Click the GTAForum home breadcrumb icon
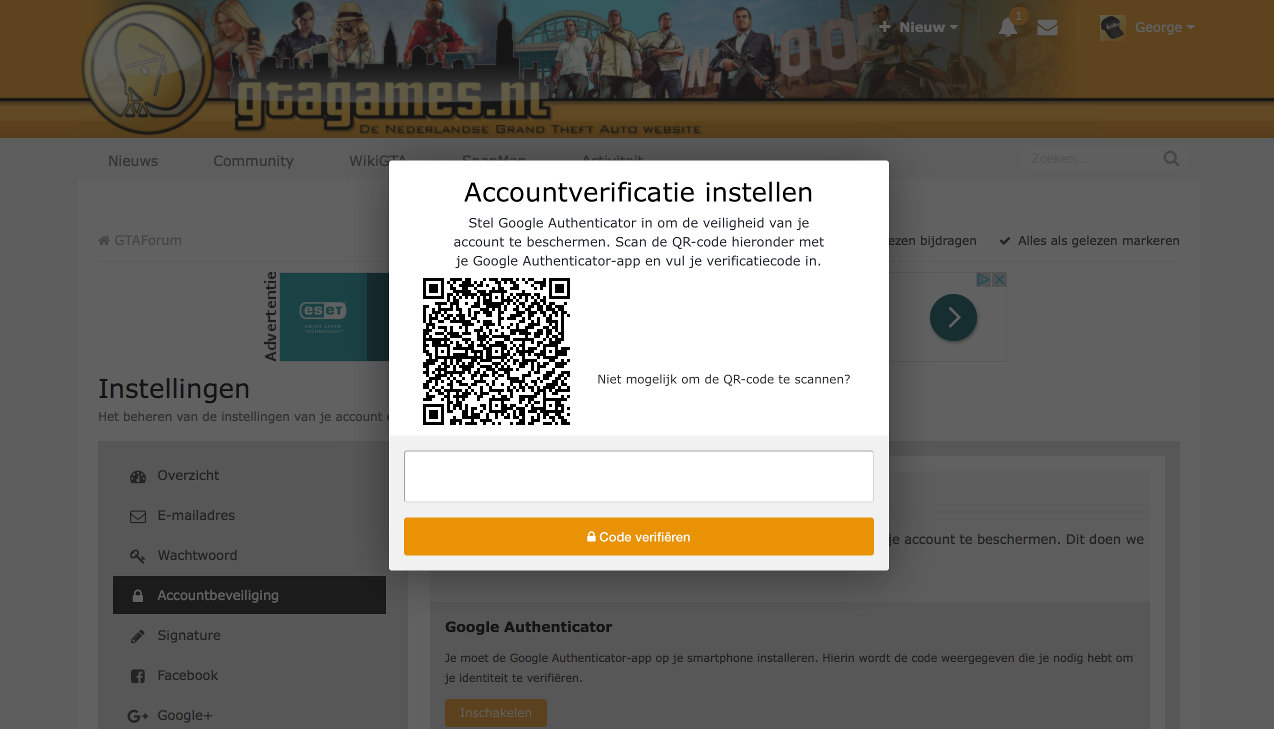The width and height of the screenshot is (1274, 729). 104,241
